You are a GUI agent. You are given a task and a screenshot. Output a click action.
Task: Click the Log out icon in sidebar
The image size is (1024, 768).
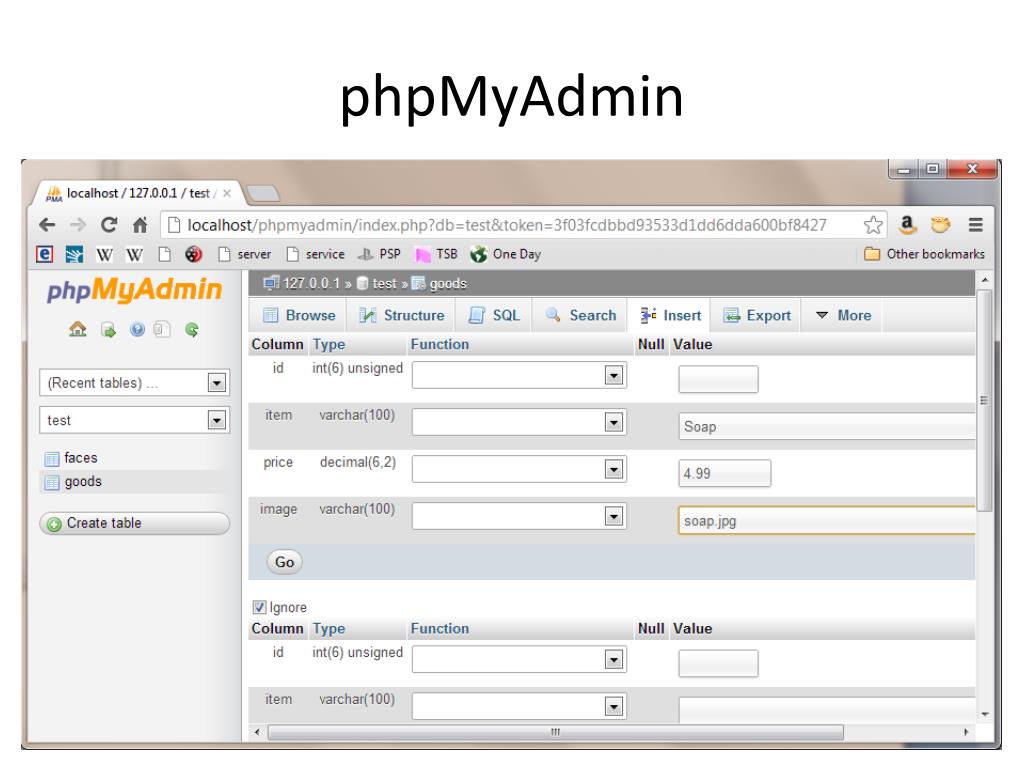point(108,330)
